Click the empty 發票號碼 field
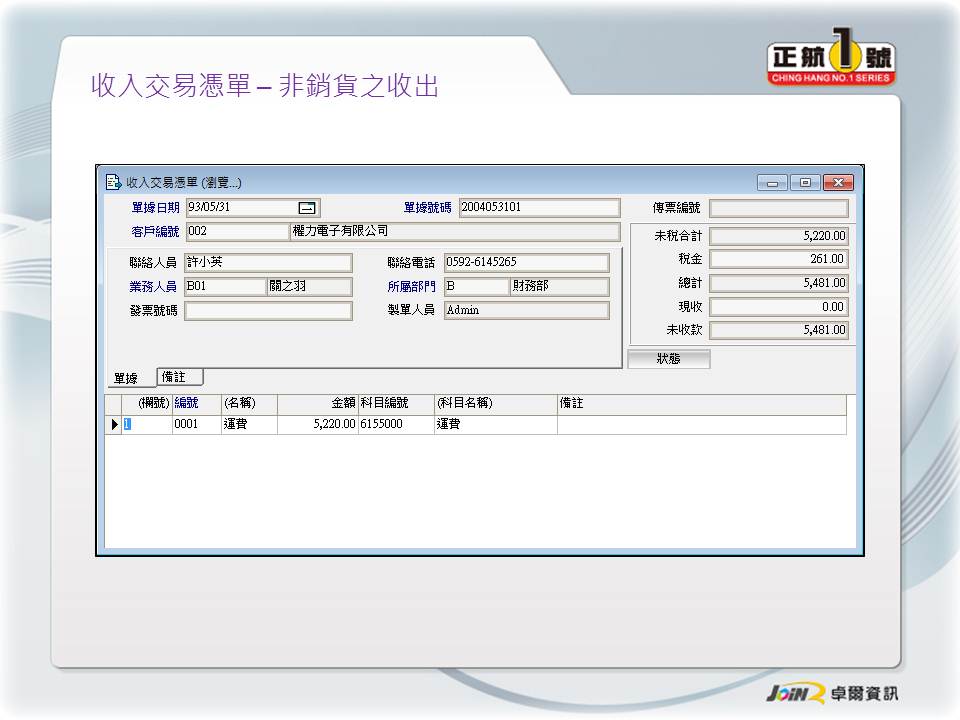The width and height of the screenshot is (960, 720). (x=268, y=311)
